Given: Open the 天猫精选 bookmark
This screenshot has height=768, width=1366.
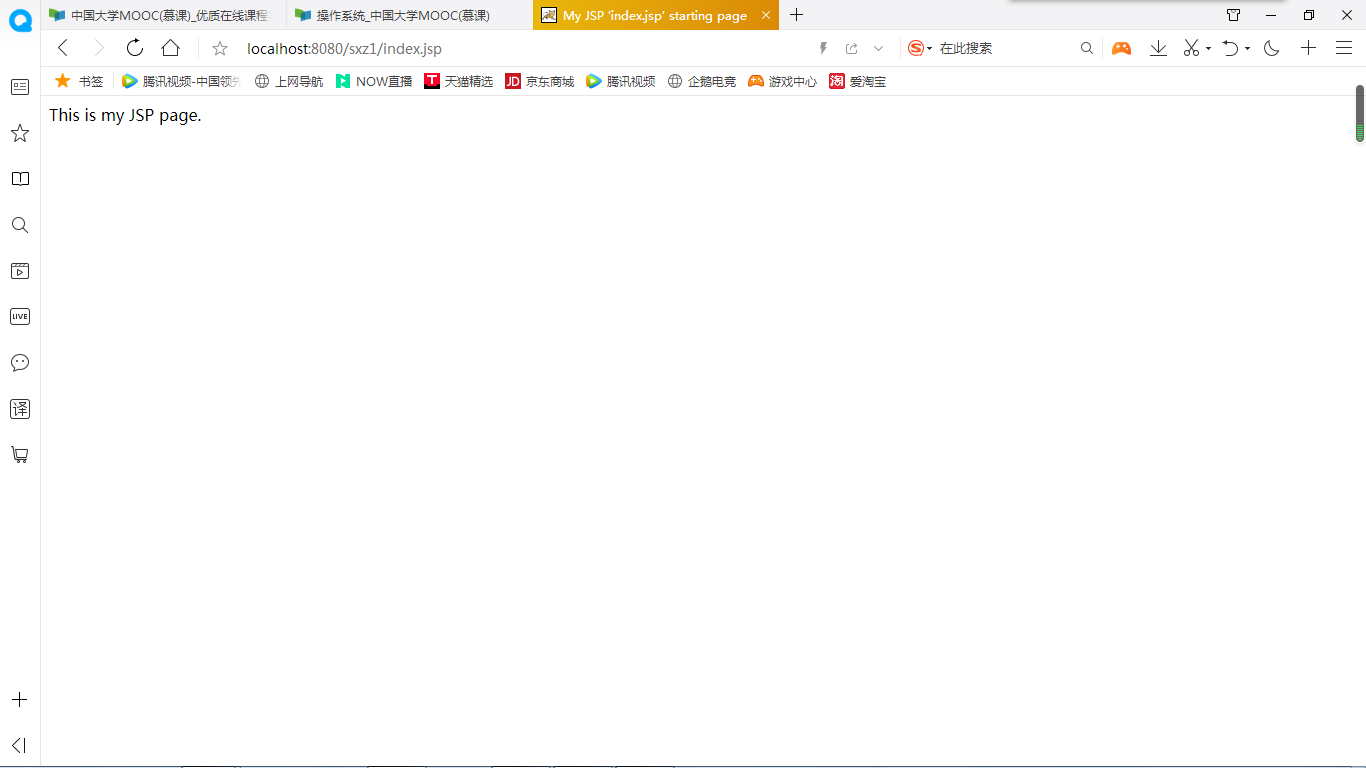Looking at the screenshot, I should pyautogui.click(x=459, y=81).
